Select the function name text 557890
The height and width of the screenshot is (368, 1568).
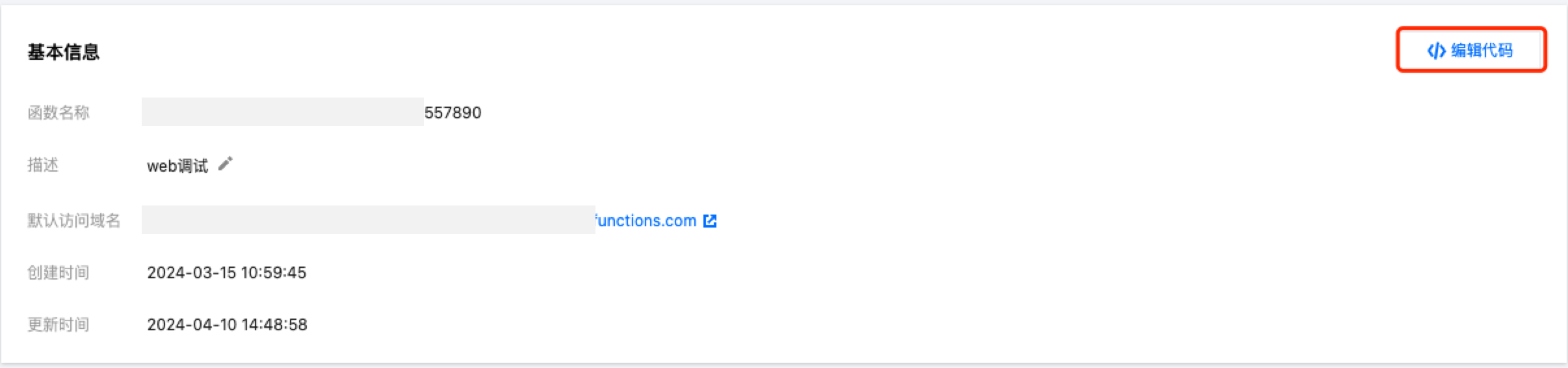coord(452,113)
